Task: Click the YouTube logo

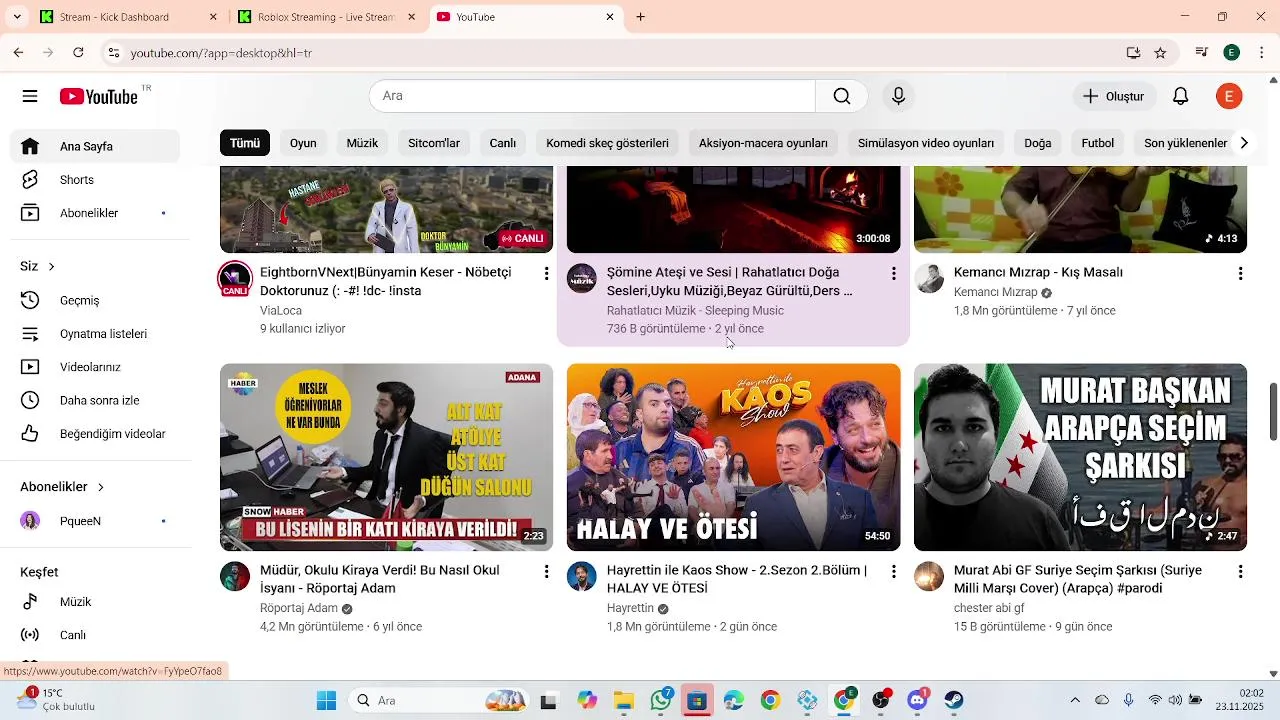Action: pos(98,96)
